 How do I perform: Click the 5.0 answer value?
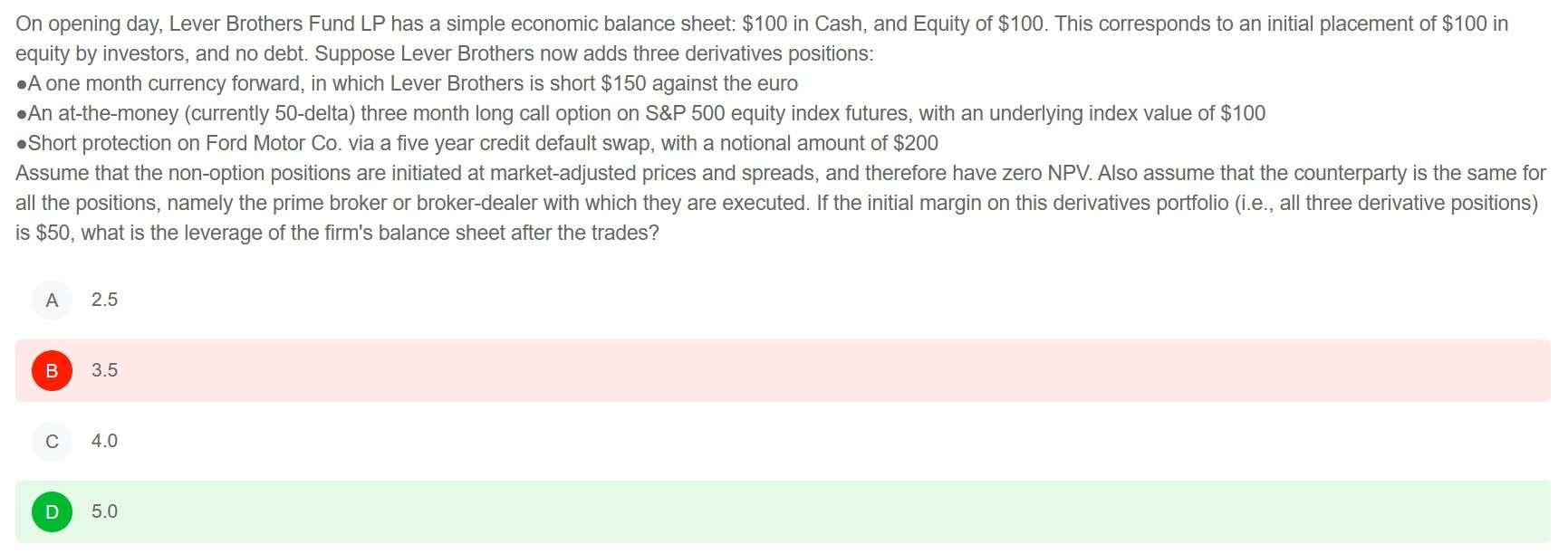[104, 511]
